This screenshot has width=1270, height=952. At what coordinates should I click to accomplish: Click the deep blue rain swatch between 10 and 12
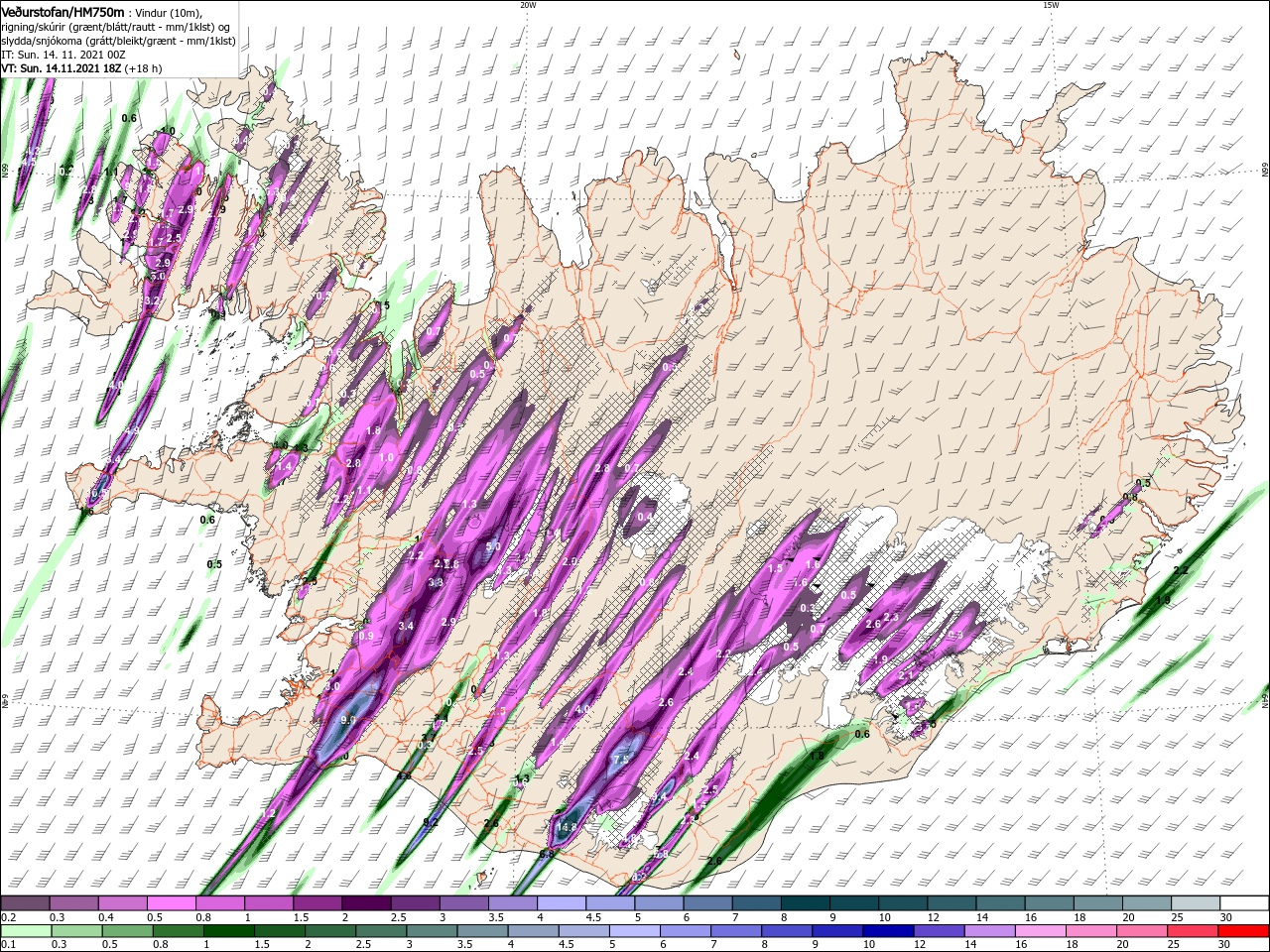pyautogui.click(x=886, y=931)
